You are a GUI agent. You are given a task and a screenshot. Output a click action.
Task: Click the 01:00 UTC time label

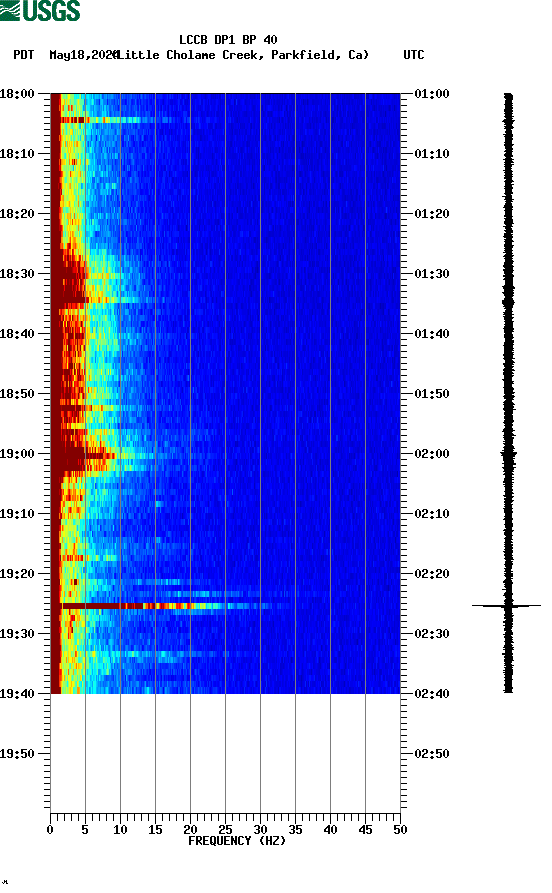point(432,93)
